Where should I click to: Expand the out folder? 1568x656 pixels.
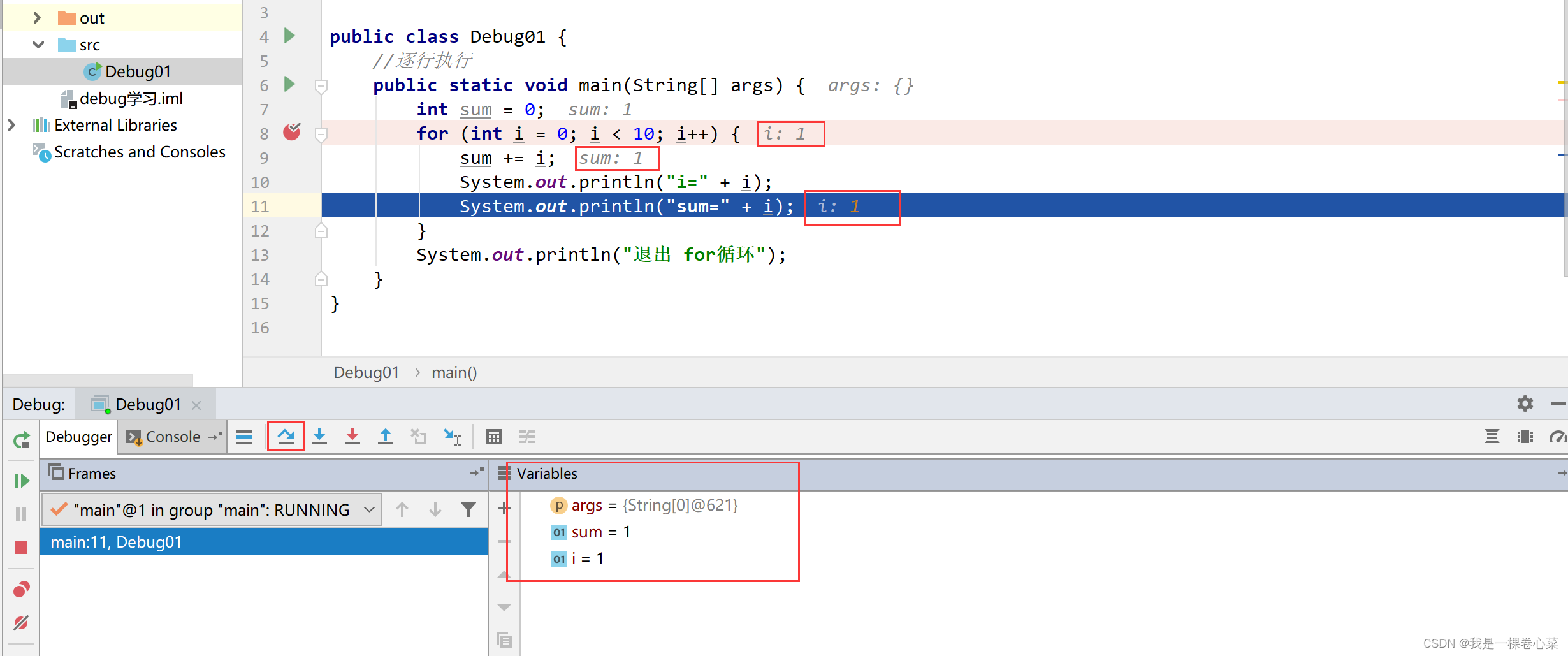point(37,18)
